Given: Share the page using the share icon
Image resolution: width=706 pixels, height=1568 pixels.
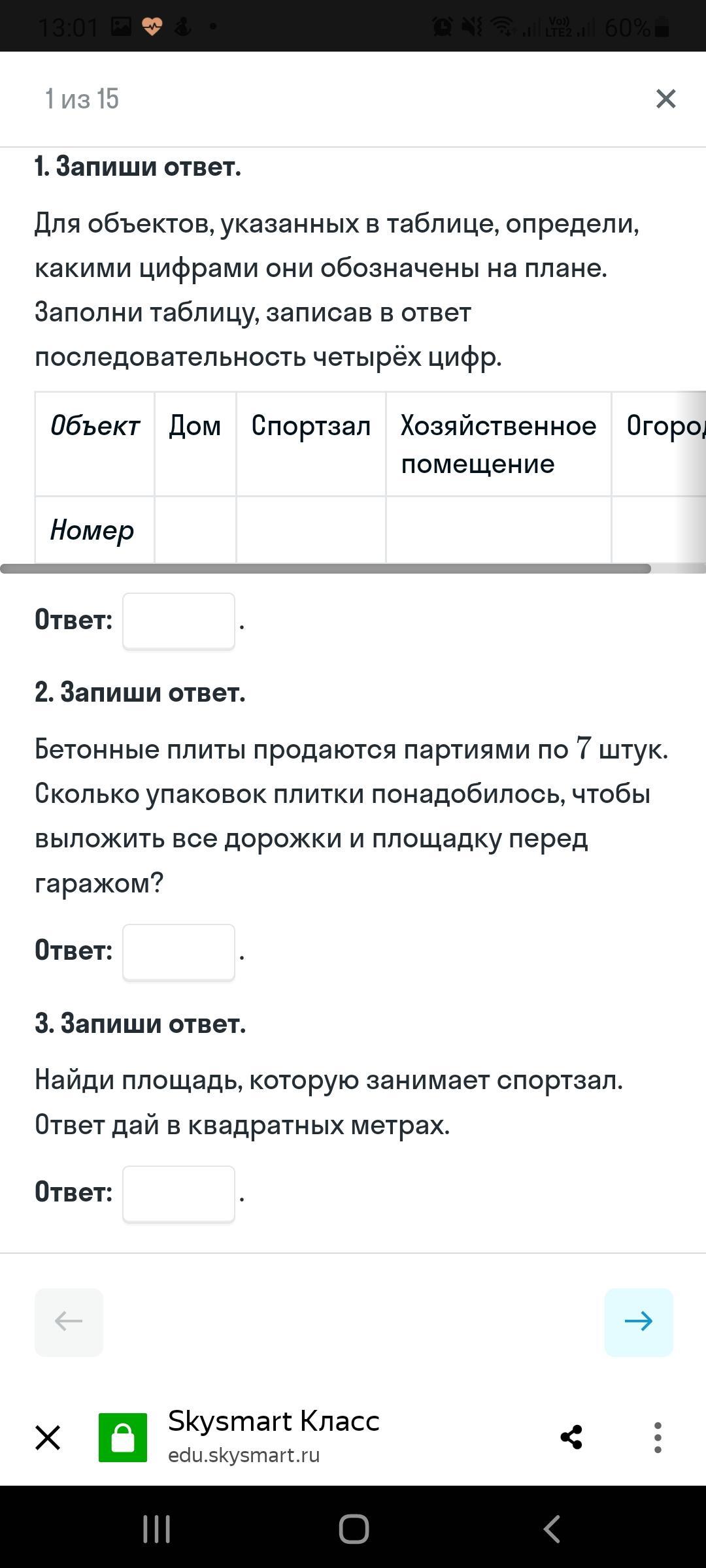Looking at the screenshot, I should point(571,1437).
